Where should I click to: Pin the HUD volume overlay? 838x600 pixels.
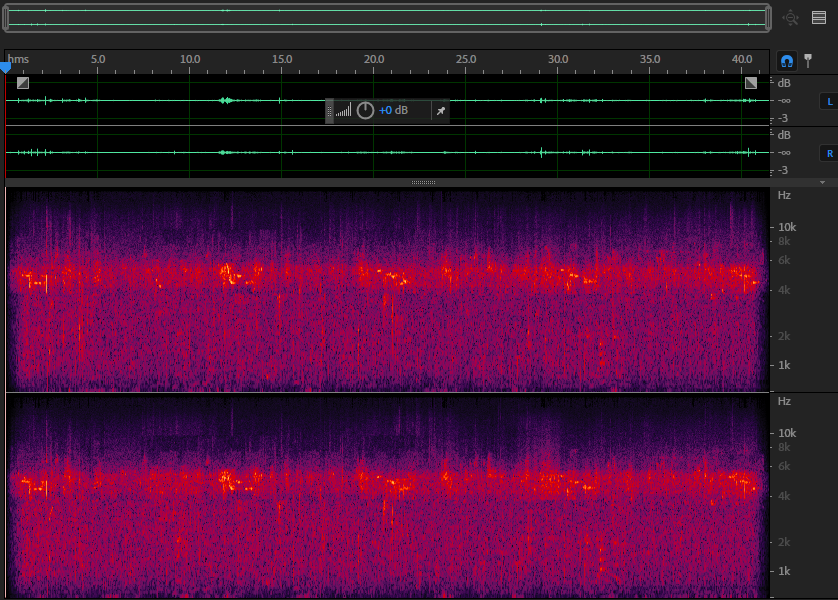[440, 111]
